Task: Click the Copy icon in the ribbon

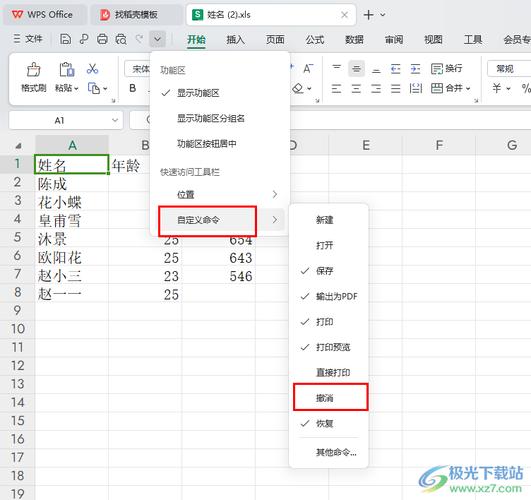Action: [93, 88]
